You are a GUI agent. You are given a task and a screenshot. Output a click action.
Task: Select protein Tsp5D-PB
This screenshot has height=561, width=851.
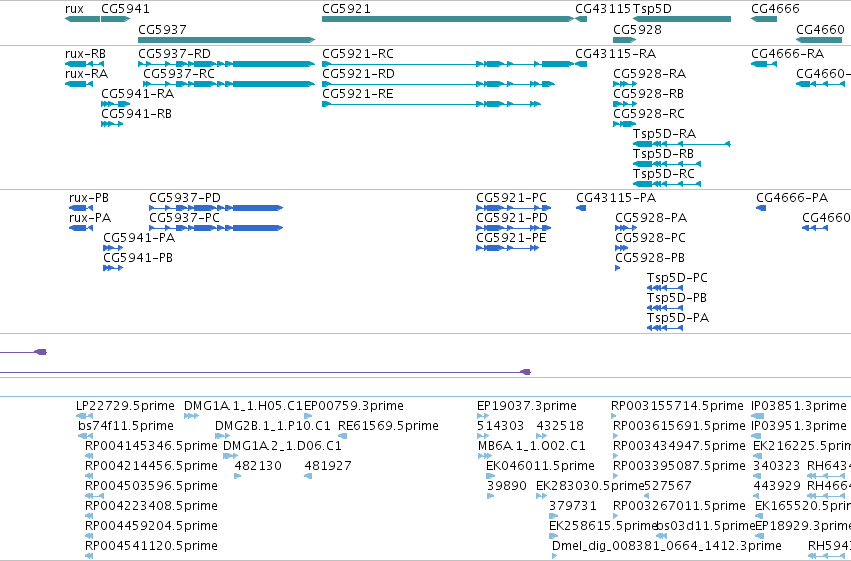coord(665,309)
